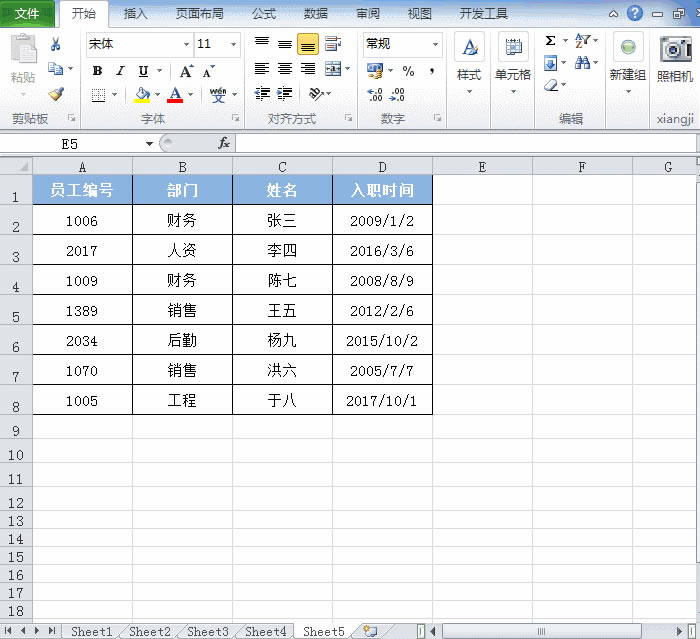Click the yellow fill color bucket
This screenshot has width=700, height=639.
tap(142, 95)
